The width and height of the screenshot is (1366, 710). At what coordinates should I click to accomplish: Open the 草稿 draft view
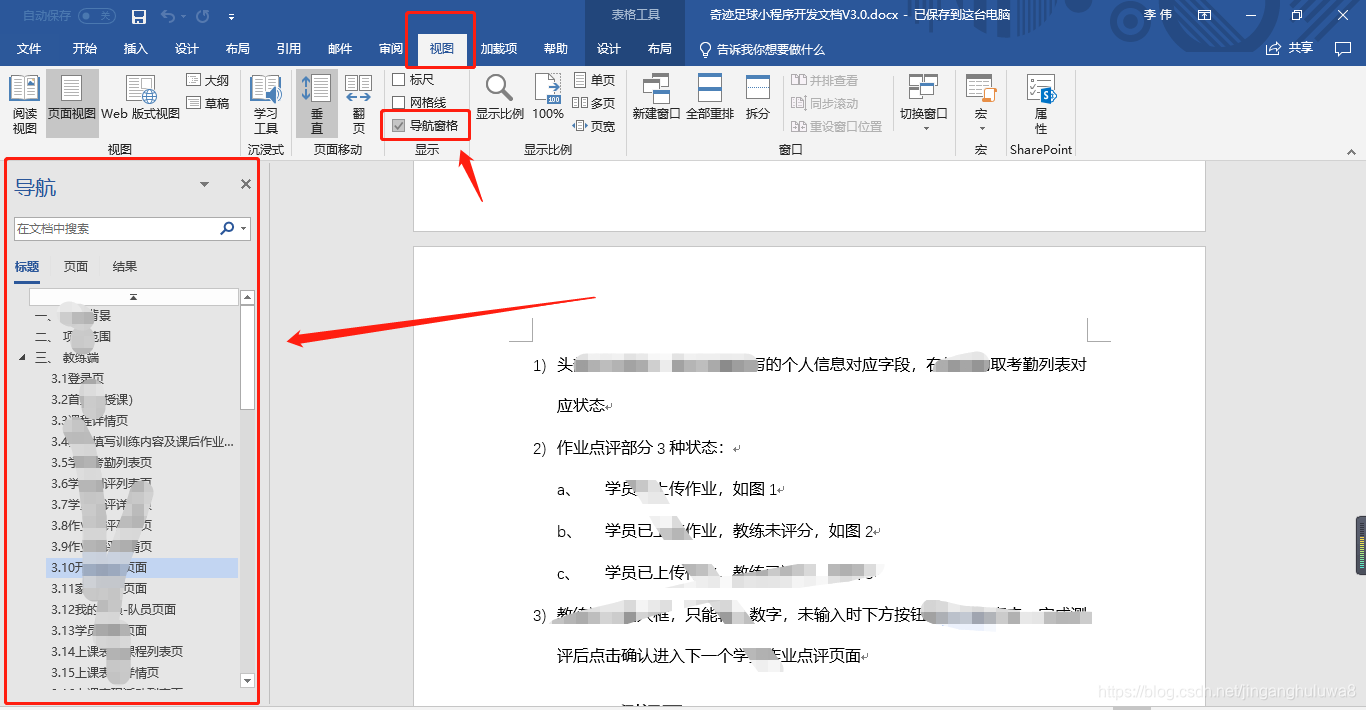pyautogui.click(x=208, y=103)
